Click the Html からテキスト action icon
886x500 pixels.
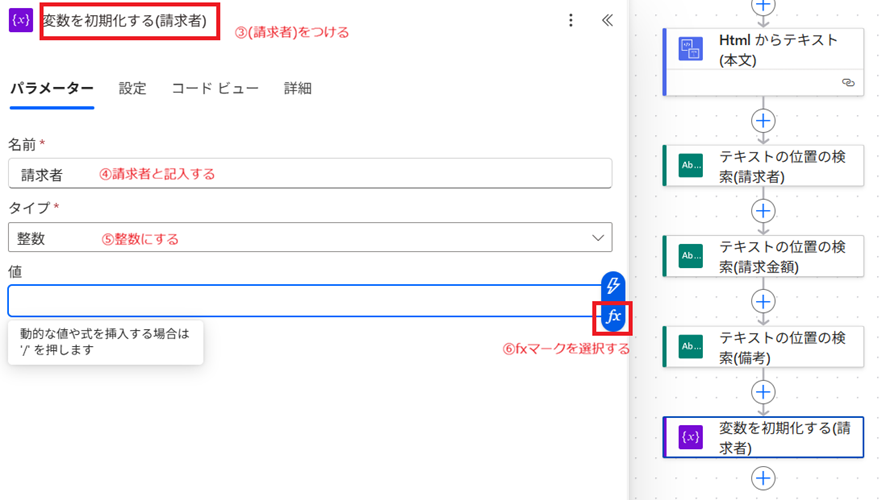(691, 50)
